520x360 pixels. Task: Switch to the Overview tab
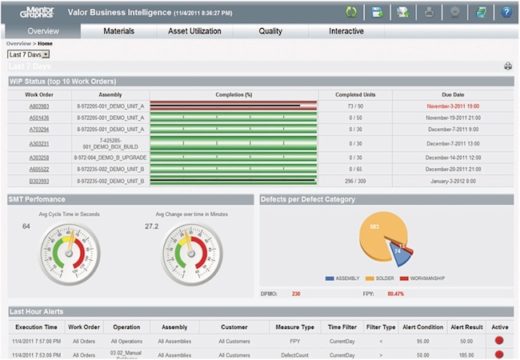43,31
